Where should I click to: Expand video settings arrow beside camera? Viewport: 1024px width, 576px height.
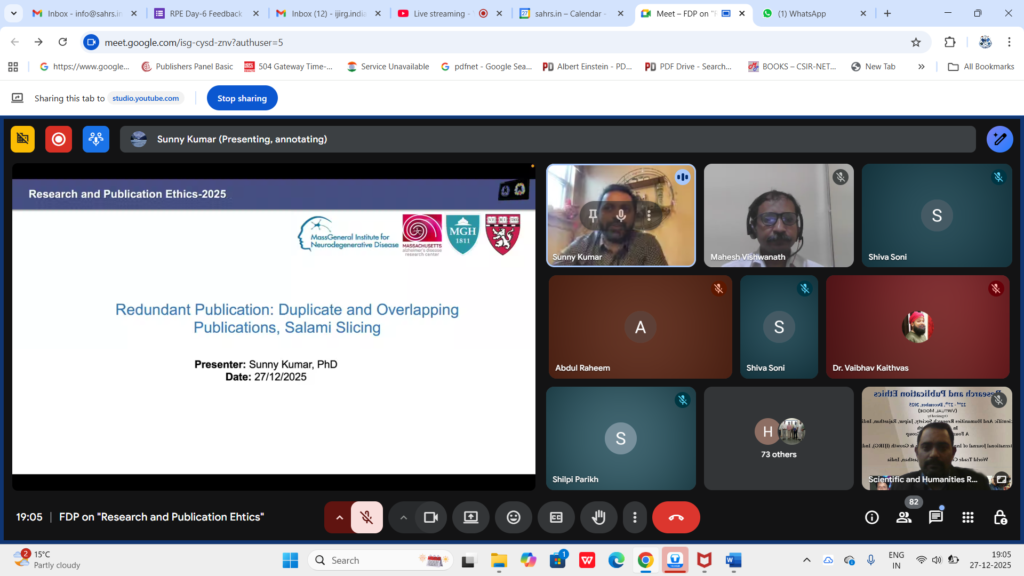pyautogui.click(x=404, y=517)
